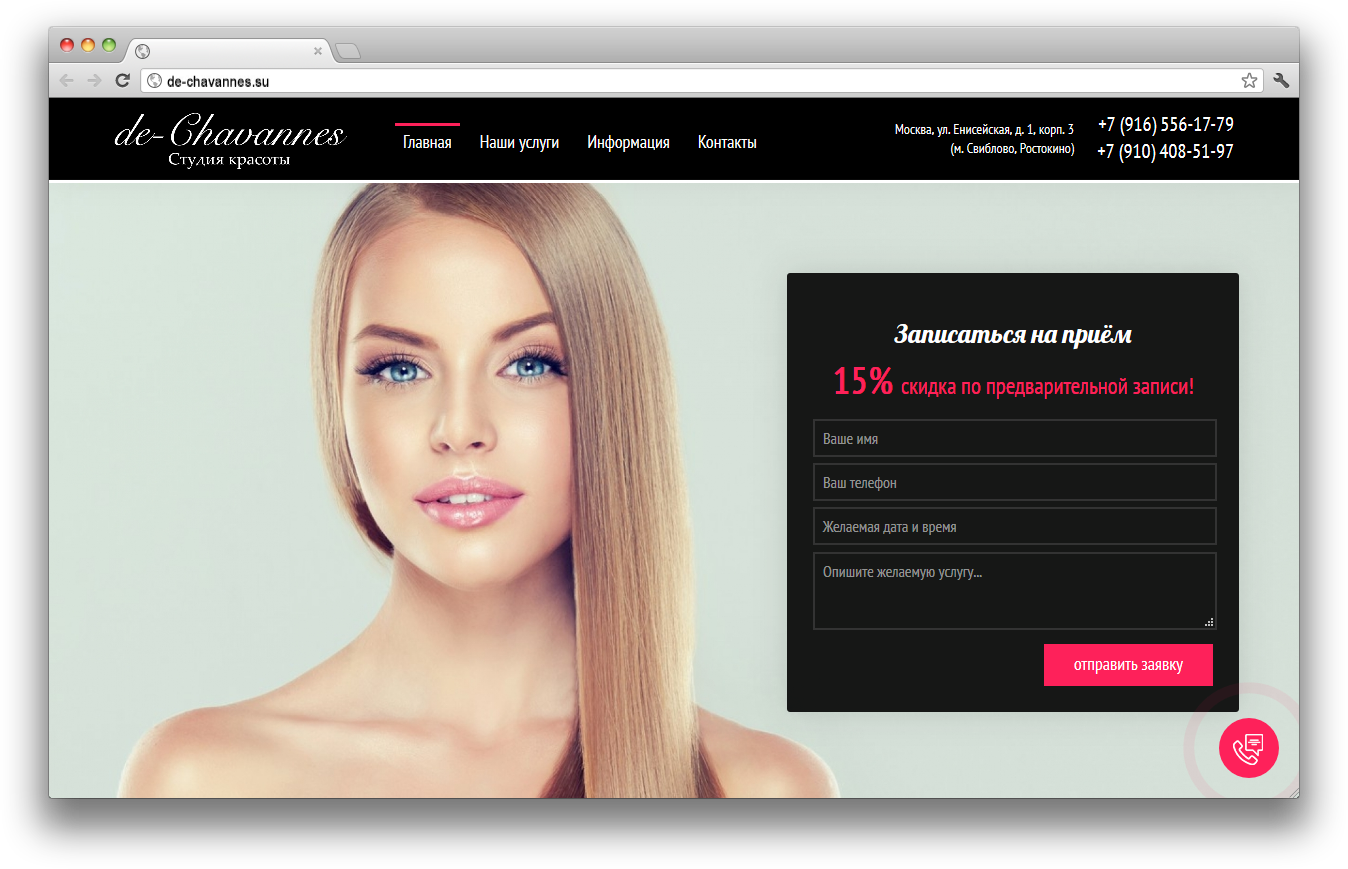The width and height of the screenshot is (1348, 869).
Task: Click the browser forward arrow
Action: [x=94, y=81]
